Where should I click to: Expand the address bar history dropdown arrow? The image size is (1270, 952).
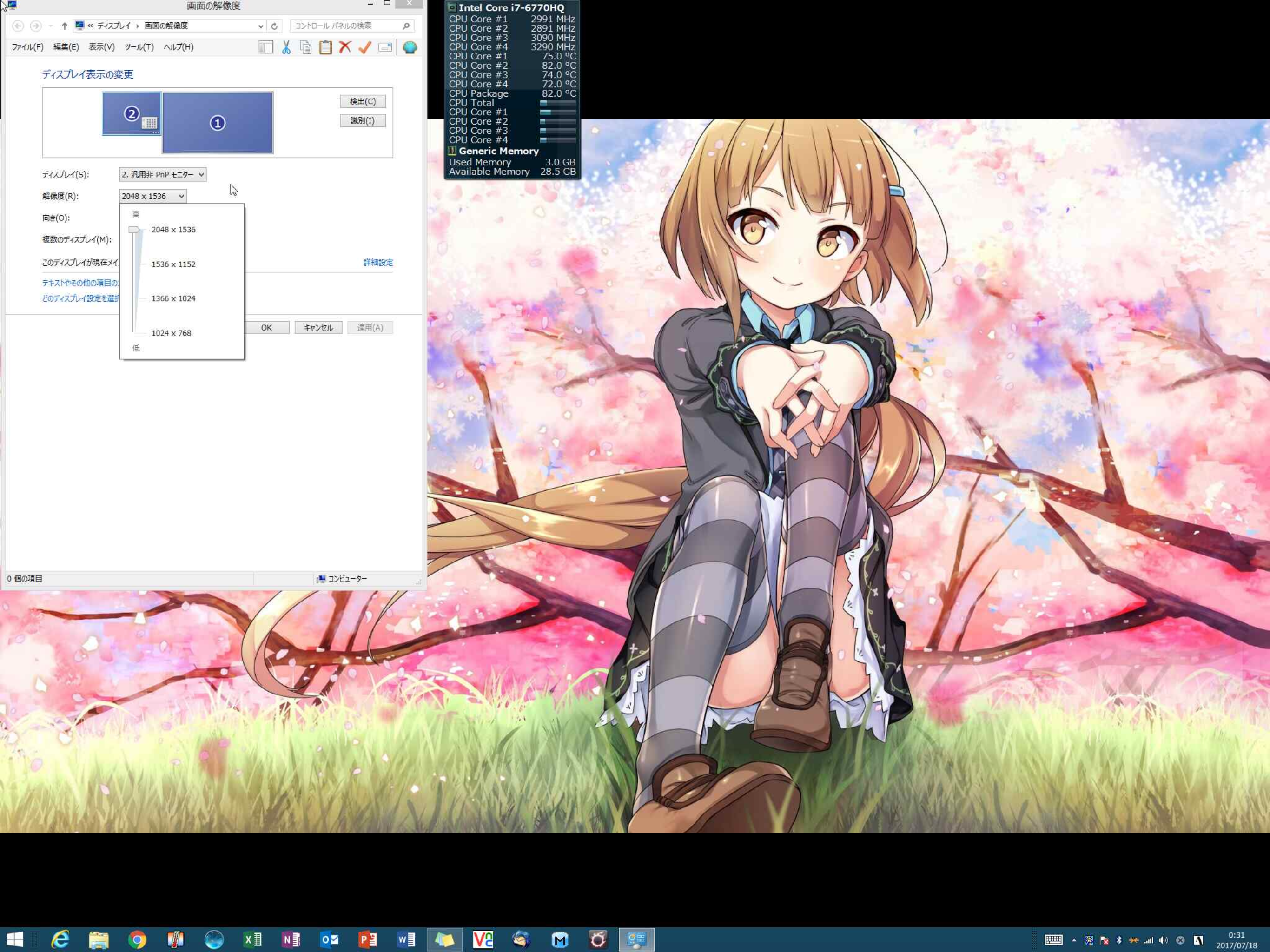point(261,26)
